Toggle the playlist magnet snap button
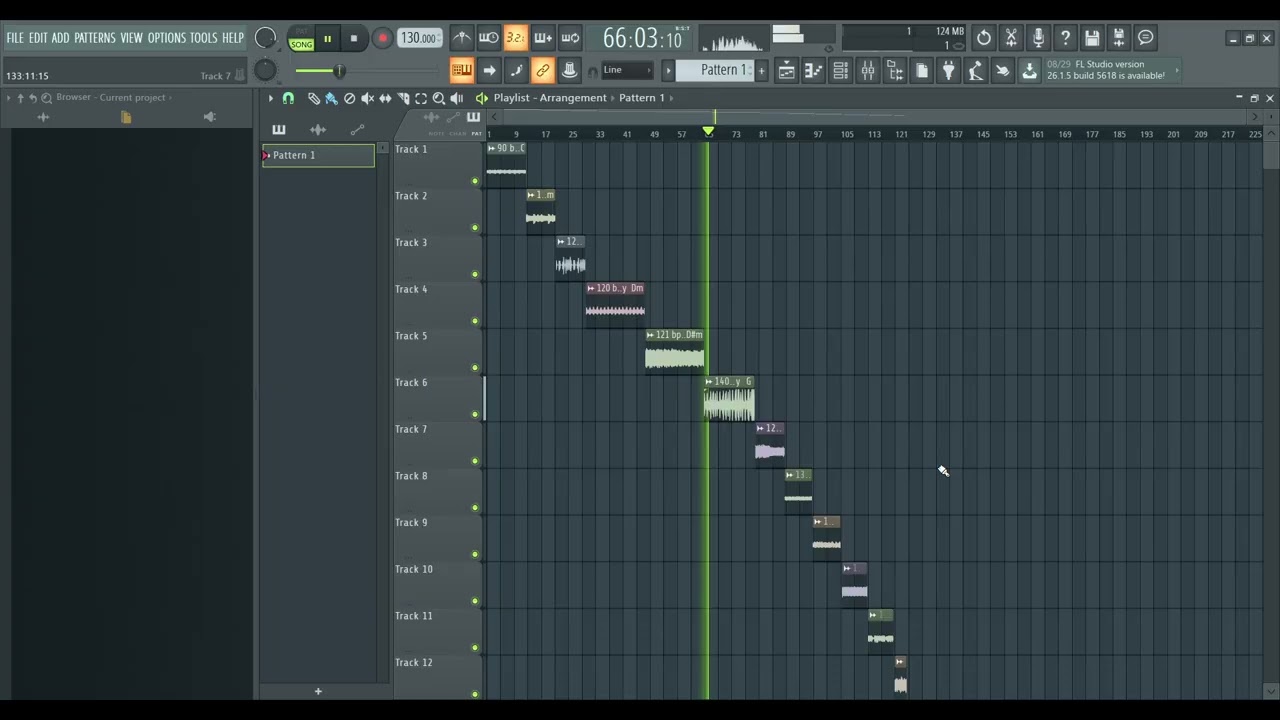This screenshot has width=1280, height=720. point(288,98)
